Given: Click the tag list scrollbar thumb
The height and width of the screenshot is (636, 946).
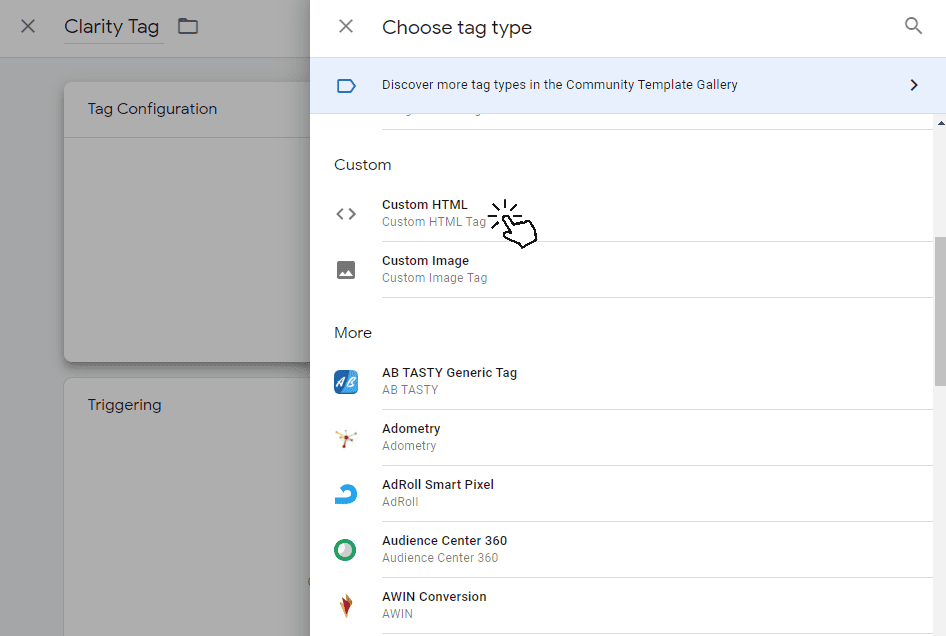Looking at the screenshot, I should (x=940, y=311).
